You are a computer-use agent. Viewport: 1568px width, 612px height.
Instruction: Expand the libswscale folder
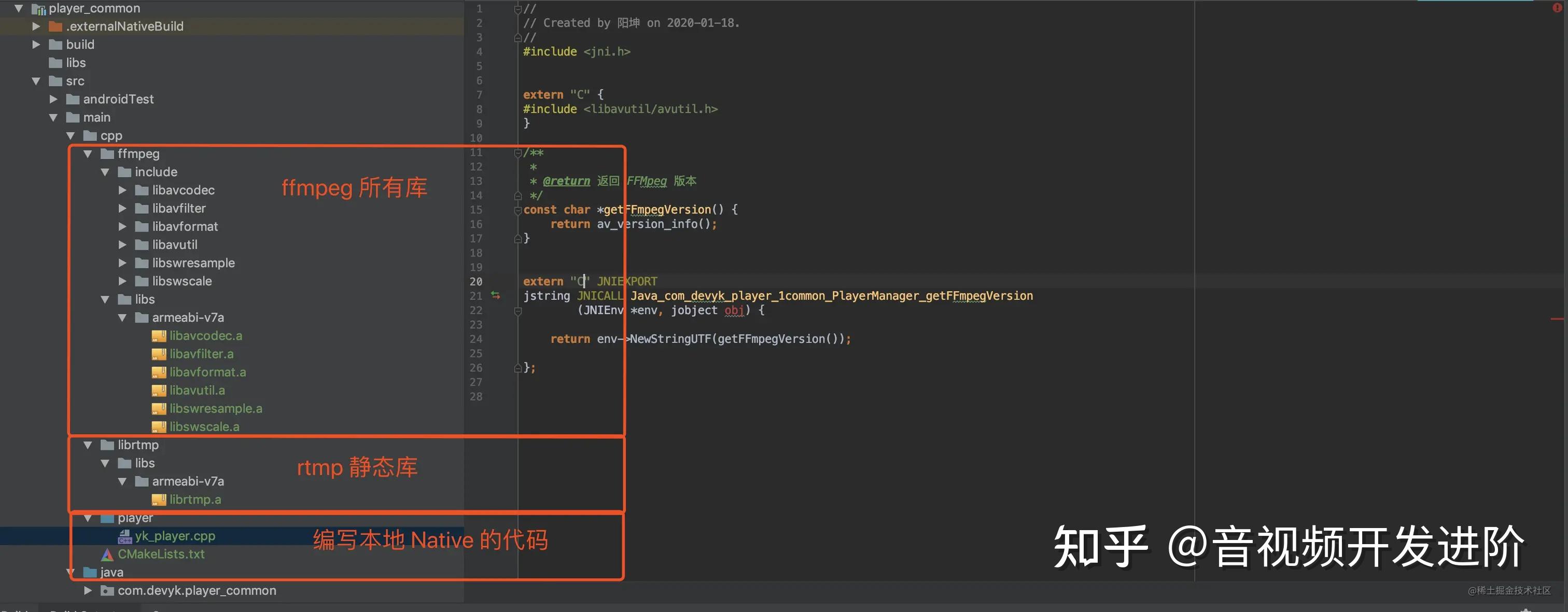coord(122,282)
